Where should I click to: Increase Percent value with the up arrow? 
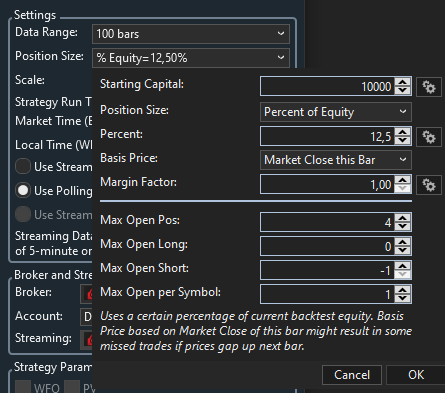(403, 132)
